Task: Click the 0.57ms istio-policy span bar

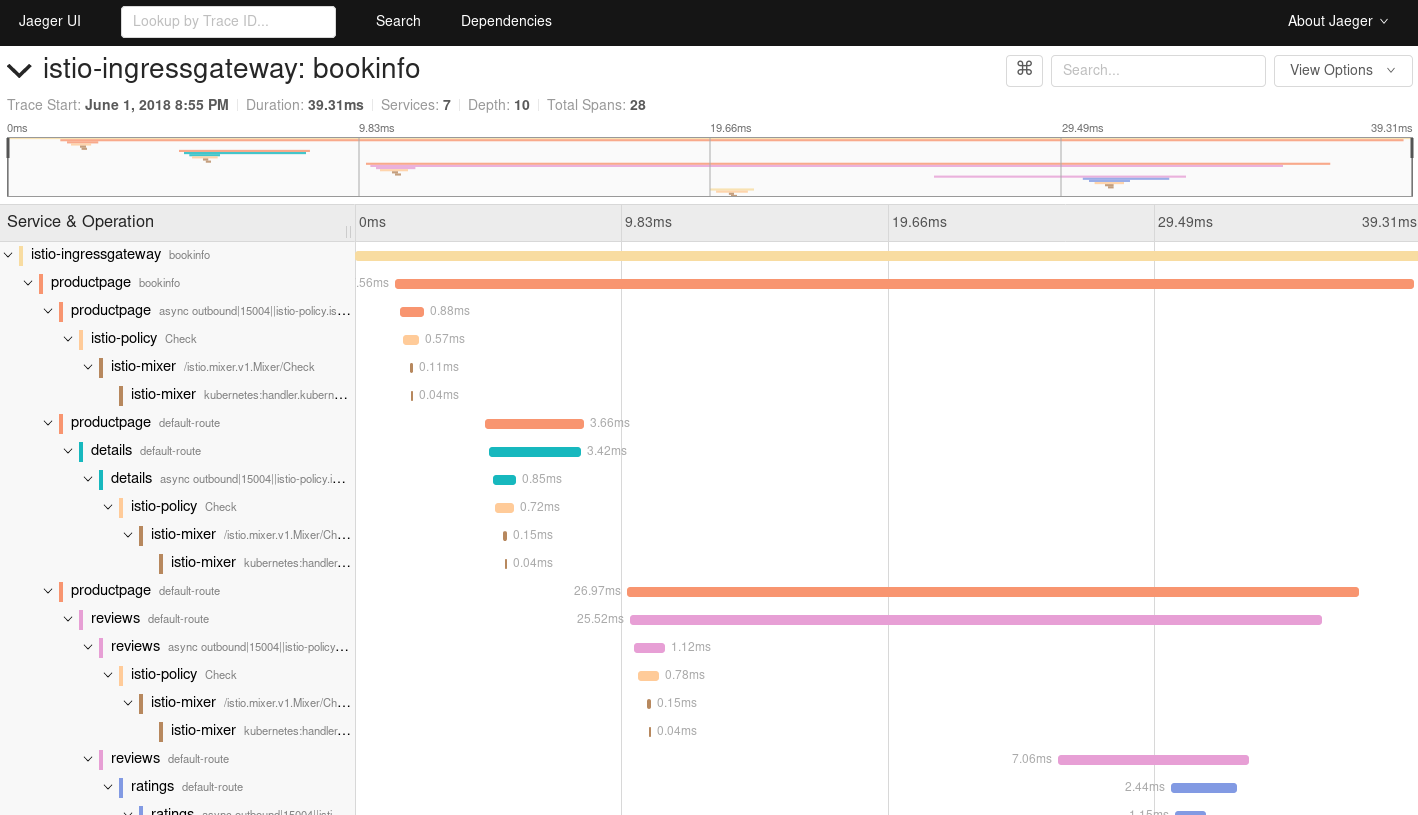Action: tap(411, 340)
